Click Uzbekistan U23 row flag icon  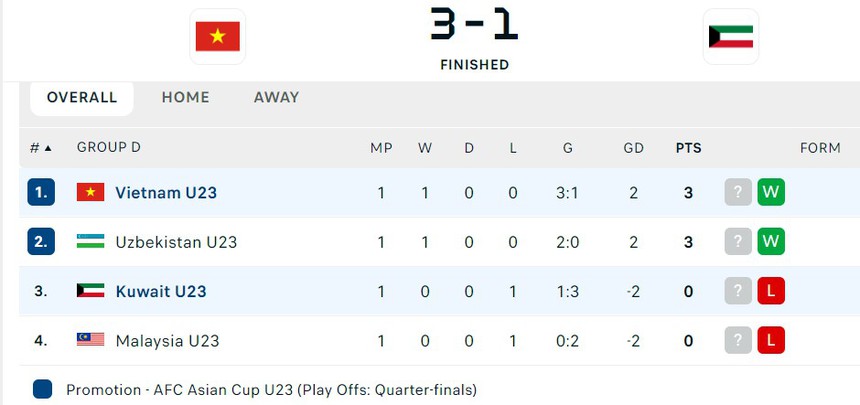91,242
